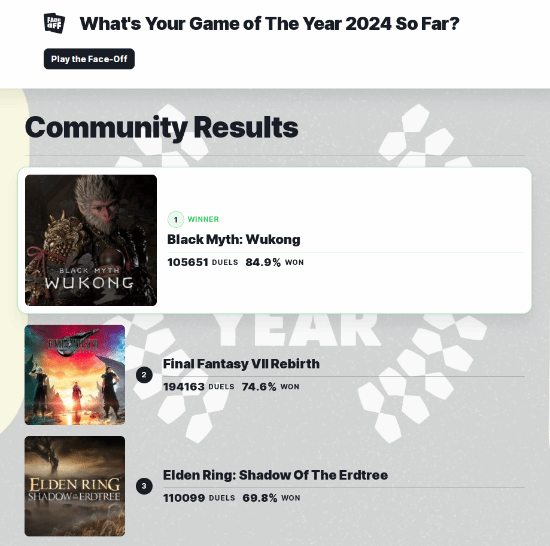
Task: Click the Play the Face-Off button
Action: 89,59
